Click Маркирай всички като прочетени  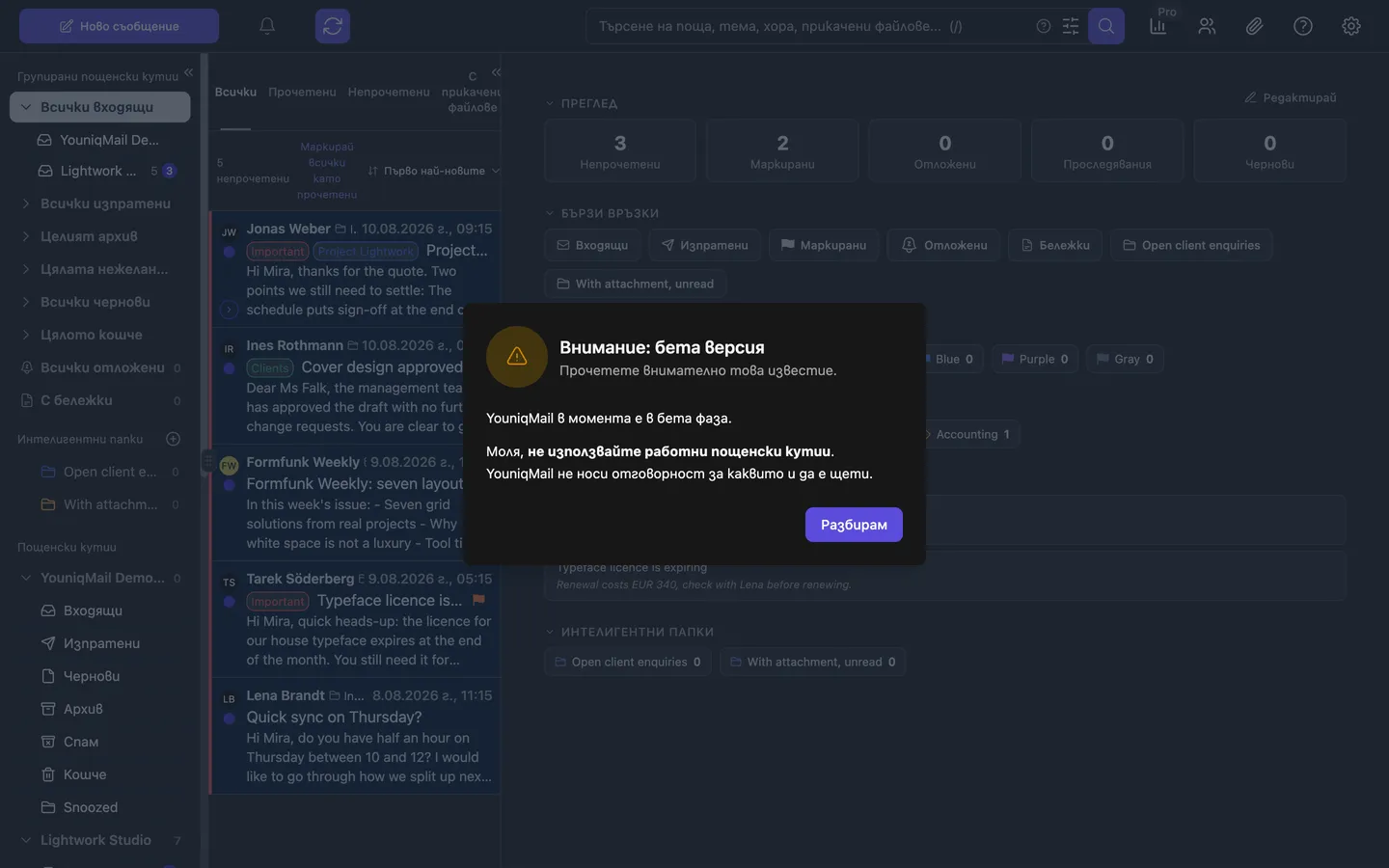pyautogui.click(x=327, y=171)
